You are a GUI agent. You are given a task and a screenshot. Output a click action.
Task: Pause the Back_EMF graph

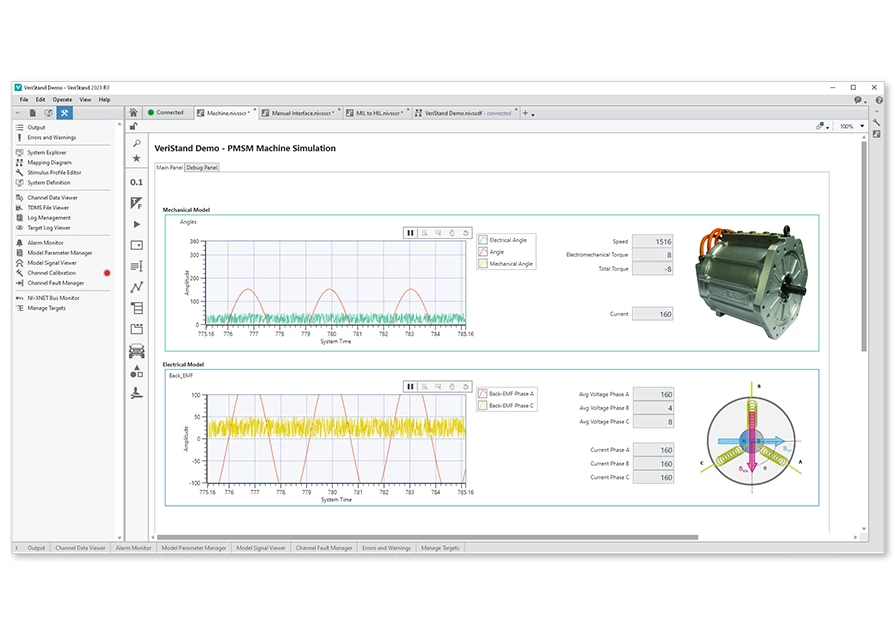coord(410,386)
